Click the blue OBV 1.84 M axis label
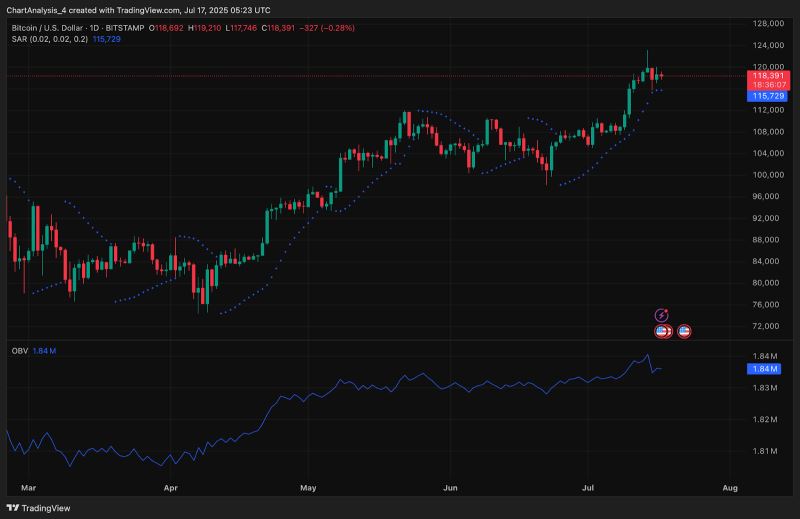 tap(765, 369)
